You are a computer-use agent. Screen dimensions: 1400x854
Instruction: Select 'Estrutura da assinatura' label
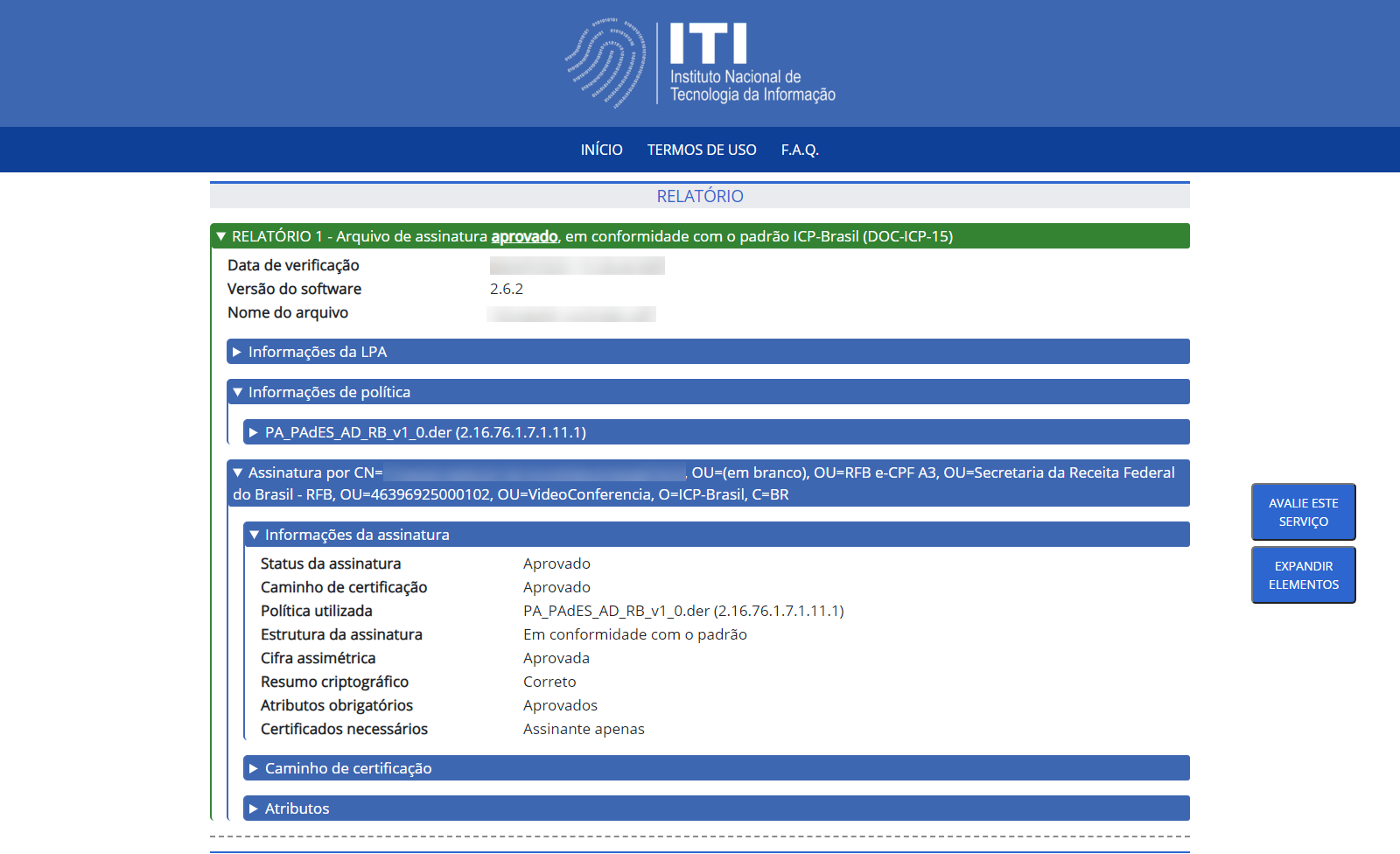(x=341, y=634)
